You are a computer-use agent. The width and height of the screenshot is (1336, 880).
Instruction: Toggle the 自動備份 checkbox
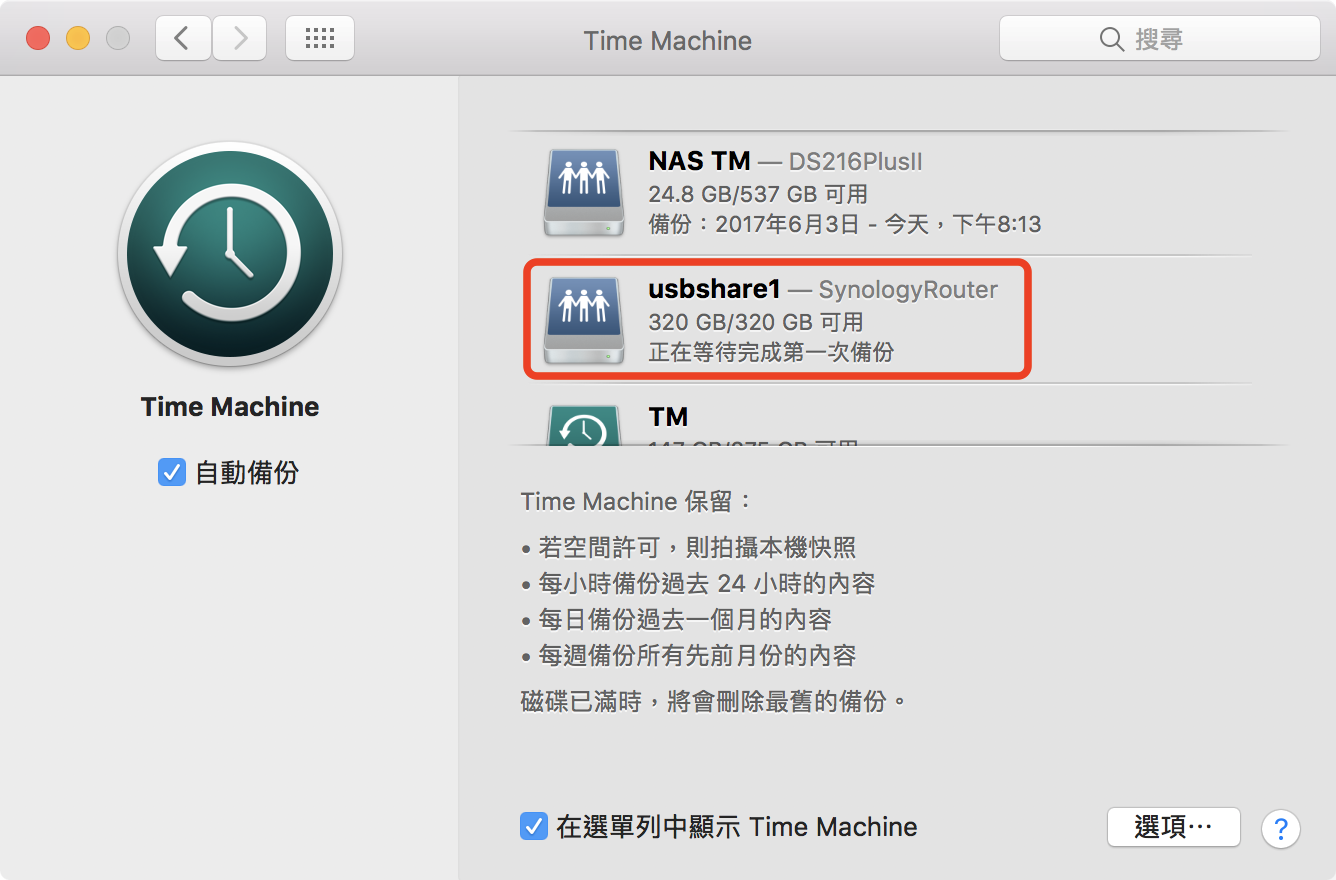(x=172, y=472)
